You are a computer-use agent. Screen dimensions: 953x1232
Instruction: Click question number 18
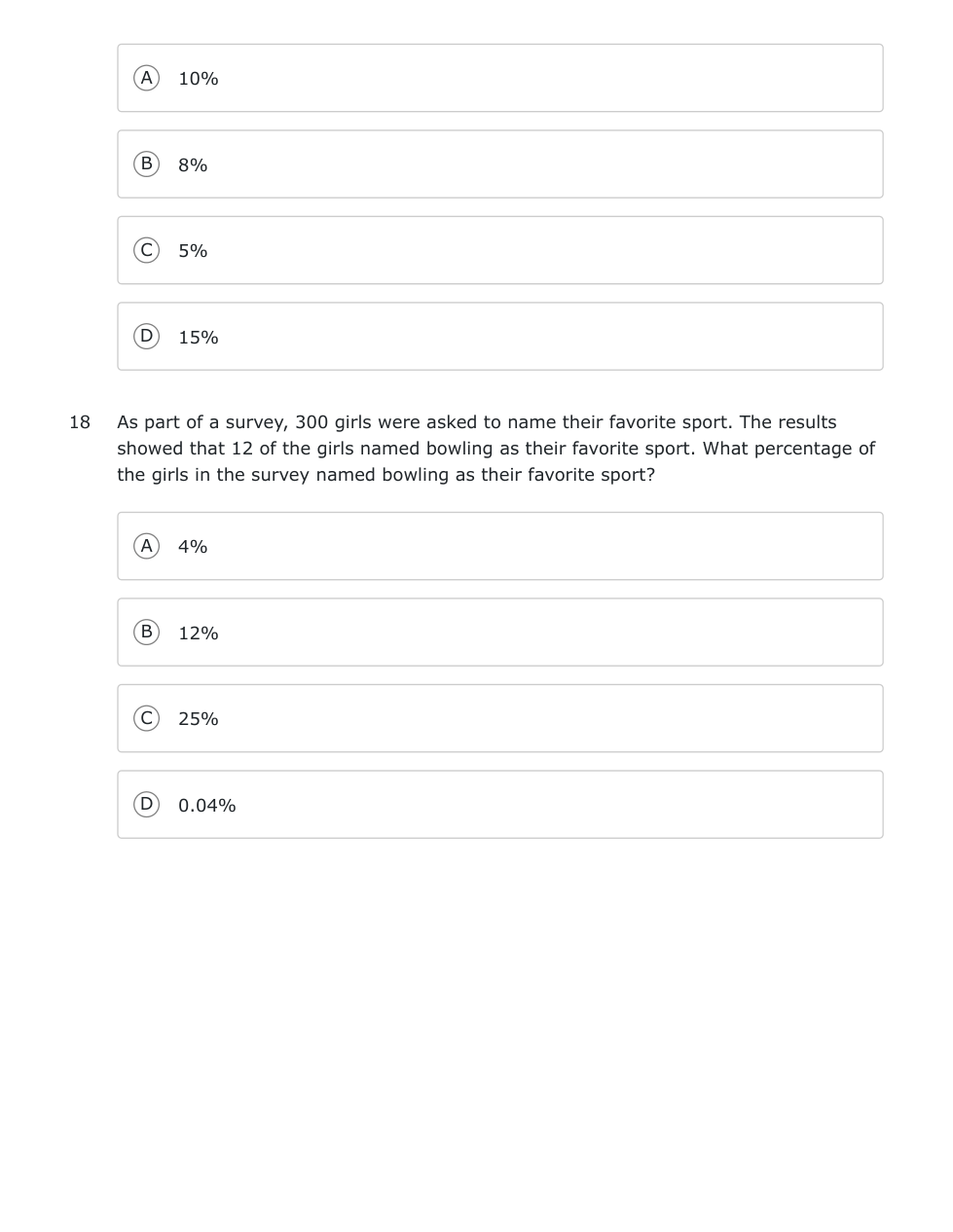(x=80, y=422)
